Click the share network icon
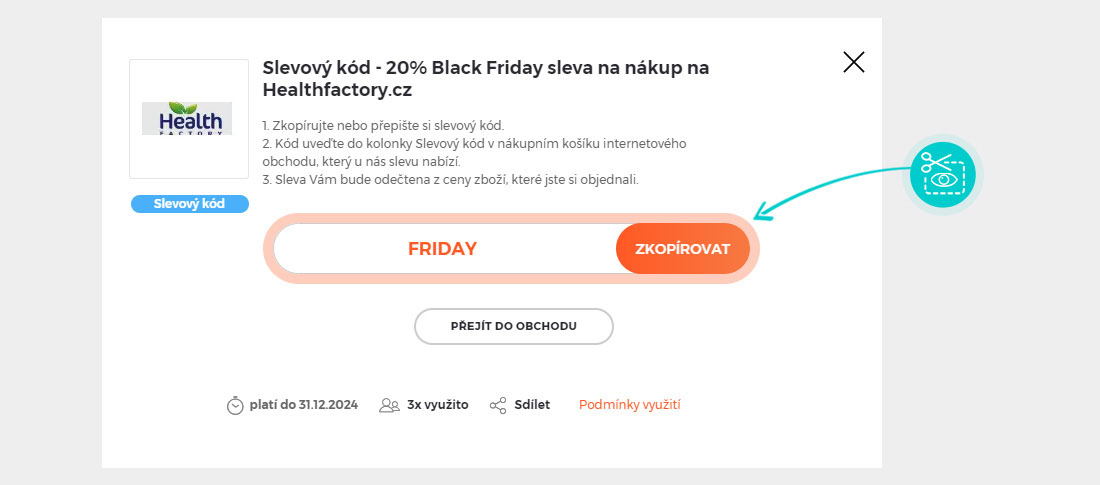Image resolution: width=1100 pixels, height=485 pixels. 498,405
